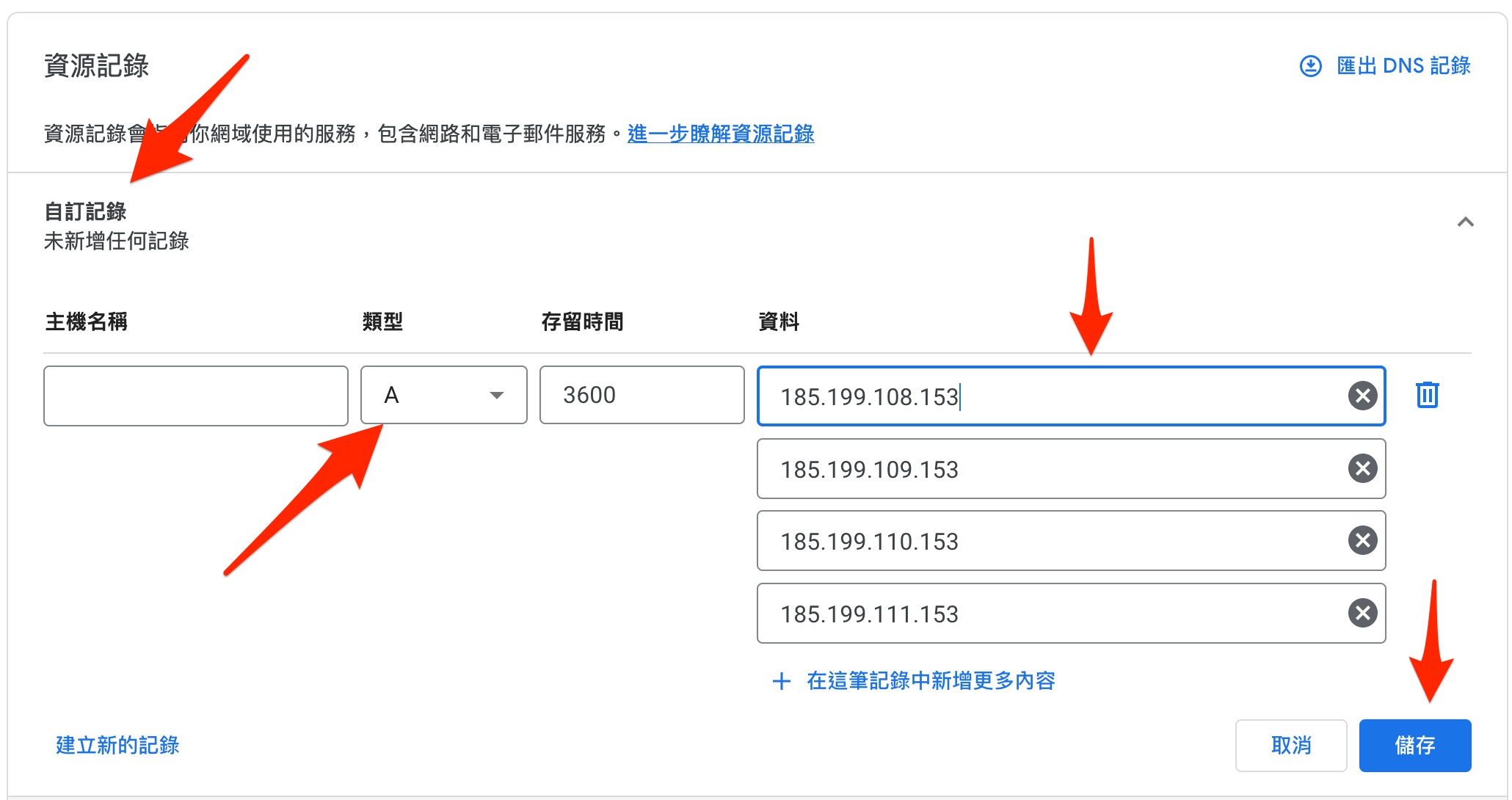Focus the empty 主機名稱 host name field
The image size is (1512, 800).
(195, 396)
